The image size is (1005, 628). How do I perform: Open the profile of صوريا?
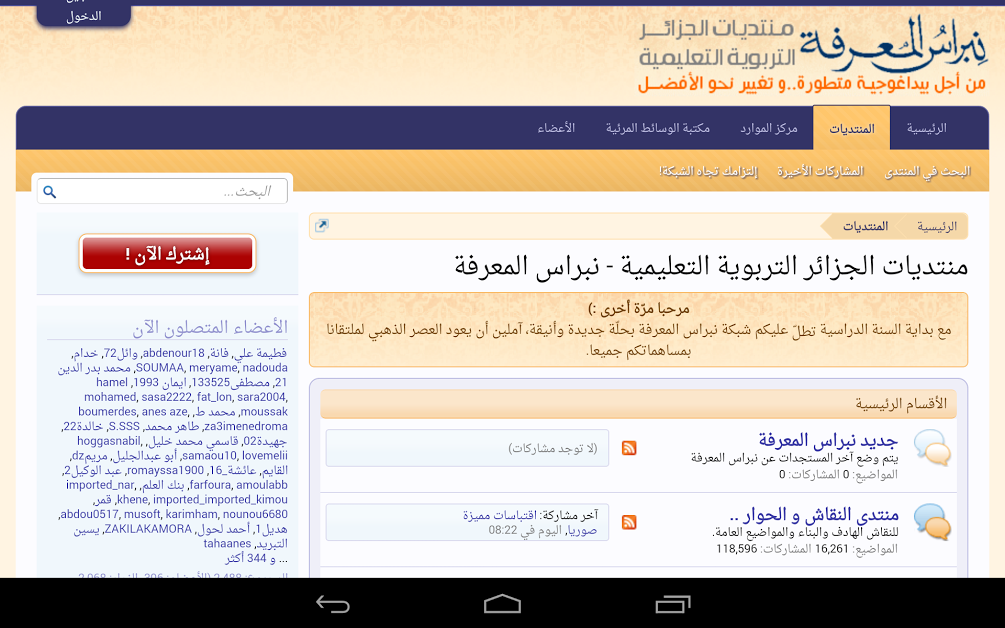582,530
